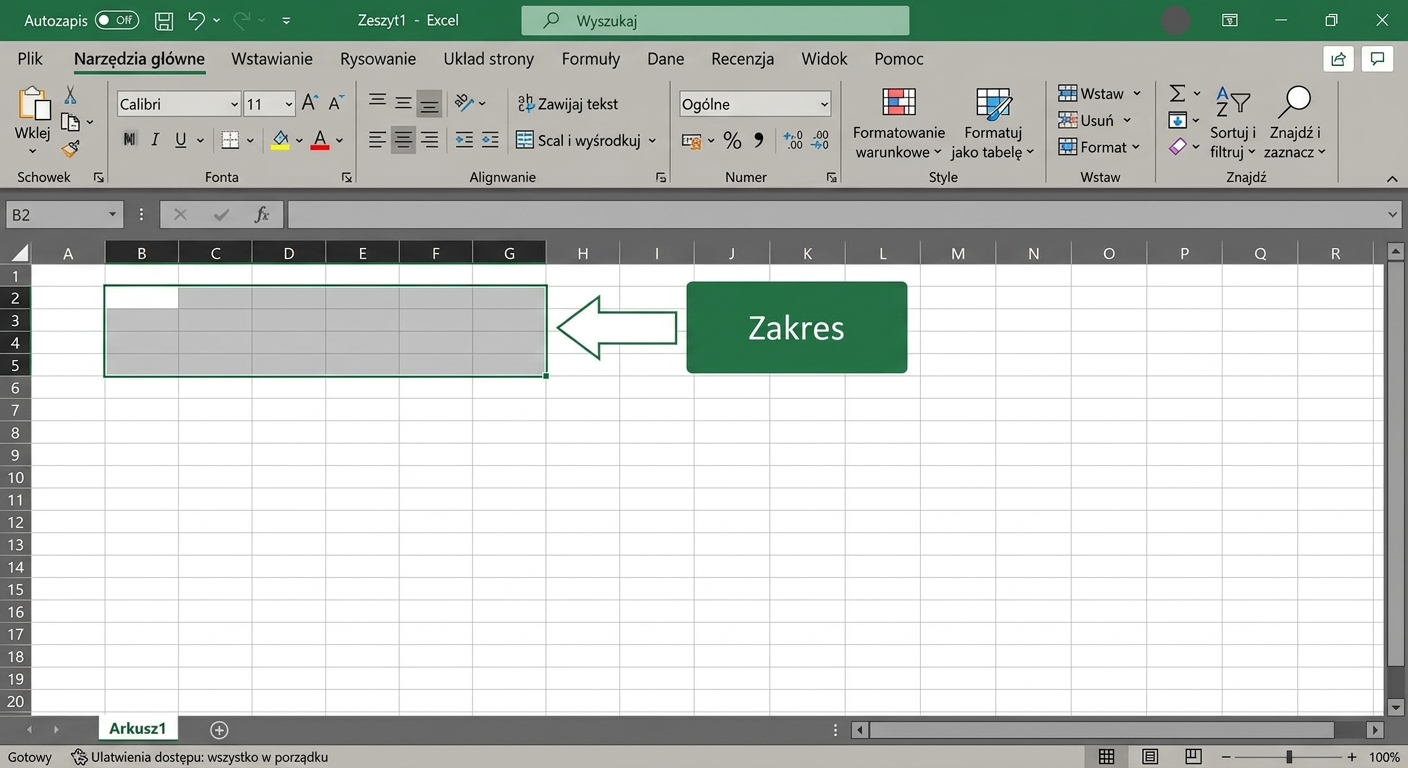Click the zoom slider handle
Screen dimensions: 1408x768
(x=1289, y=757)
